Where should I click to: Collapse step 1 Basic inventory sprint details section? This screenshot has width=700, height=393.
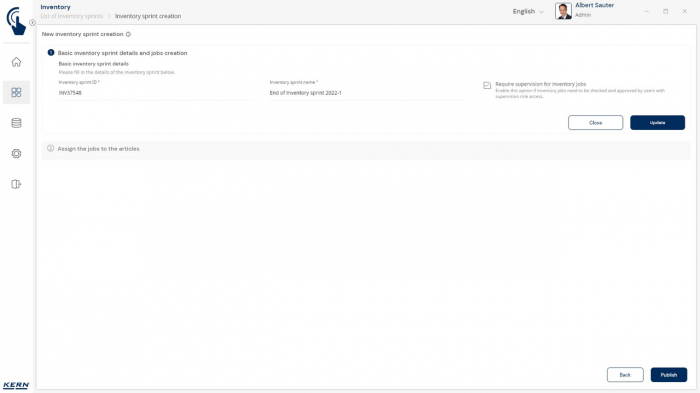point(122,53)
